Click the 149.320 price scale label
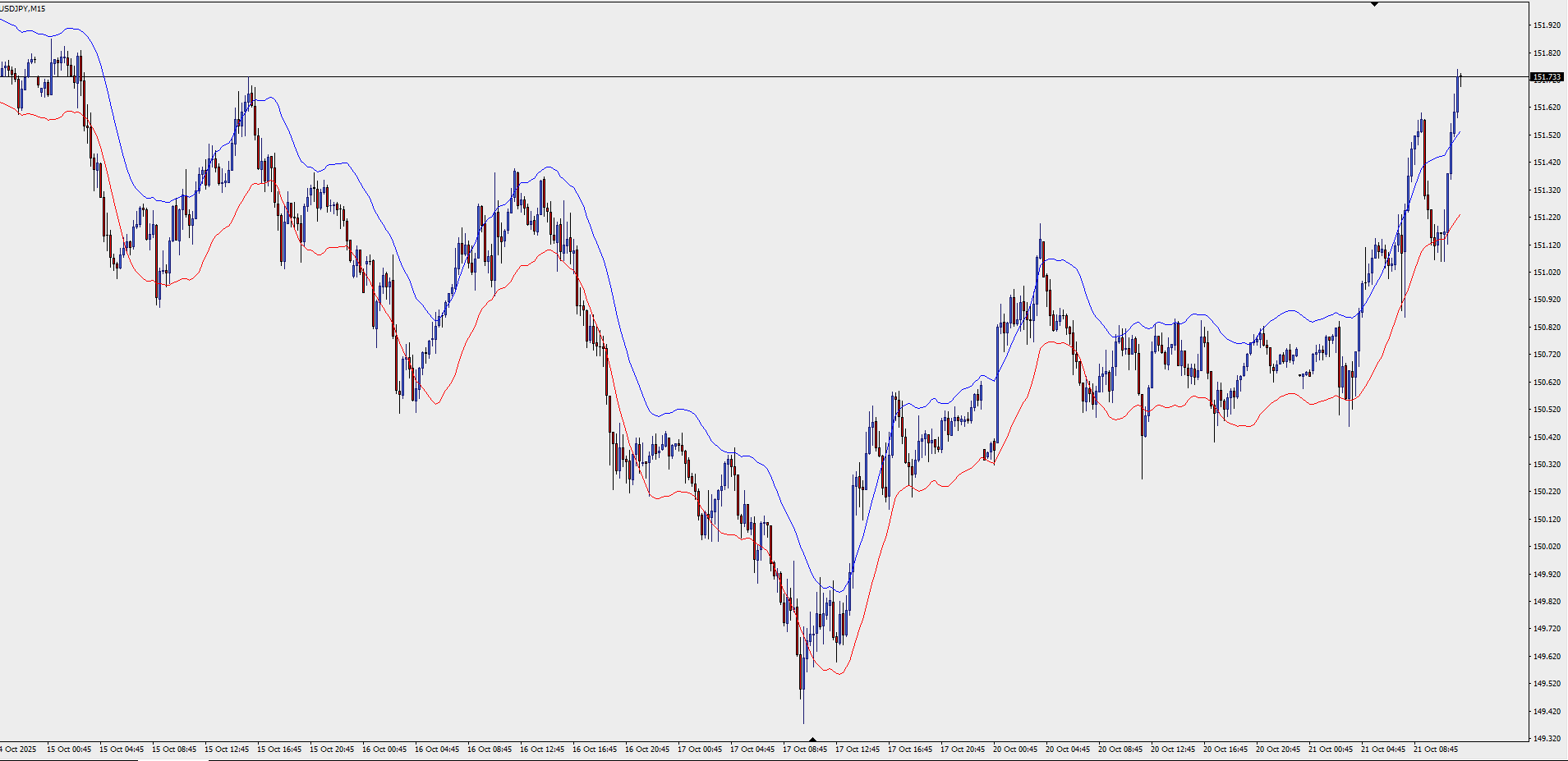This screenshot has height=761, width=1568. pyautogui.click(x=1547, y=739)
